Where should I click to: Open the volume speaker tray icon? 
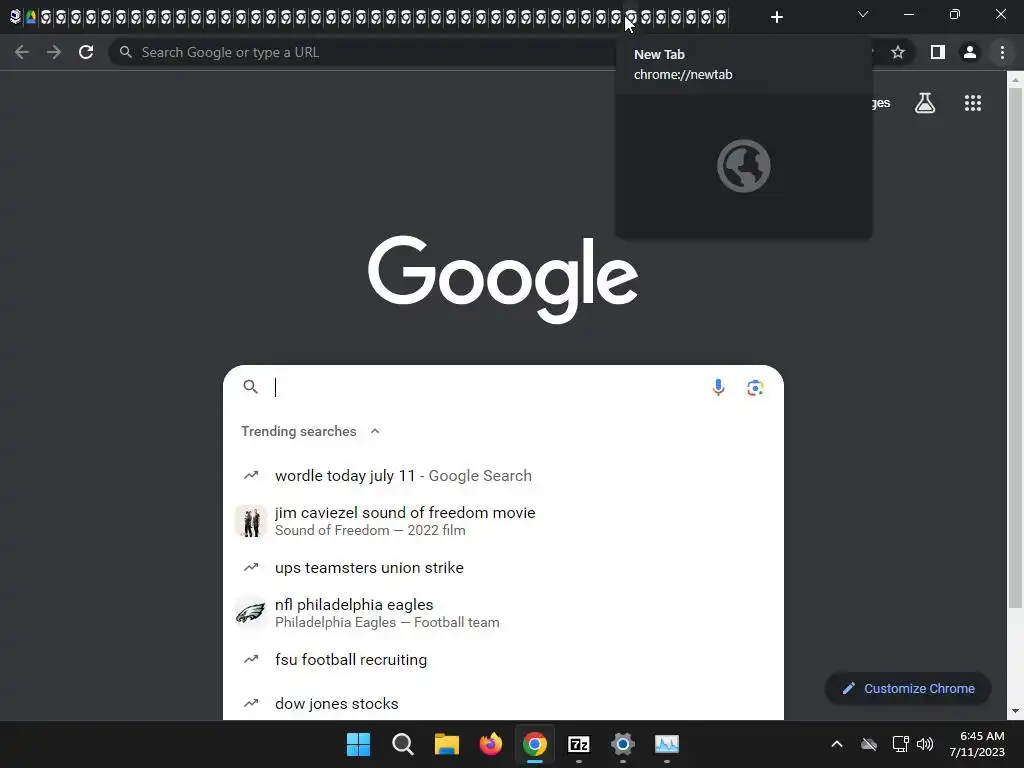[925, 744]
